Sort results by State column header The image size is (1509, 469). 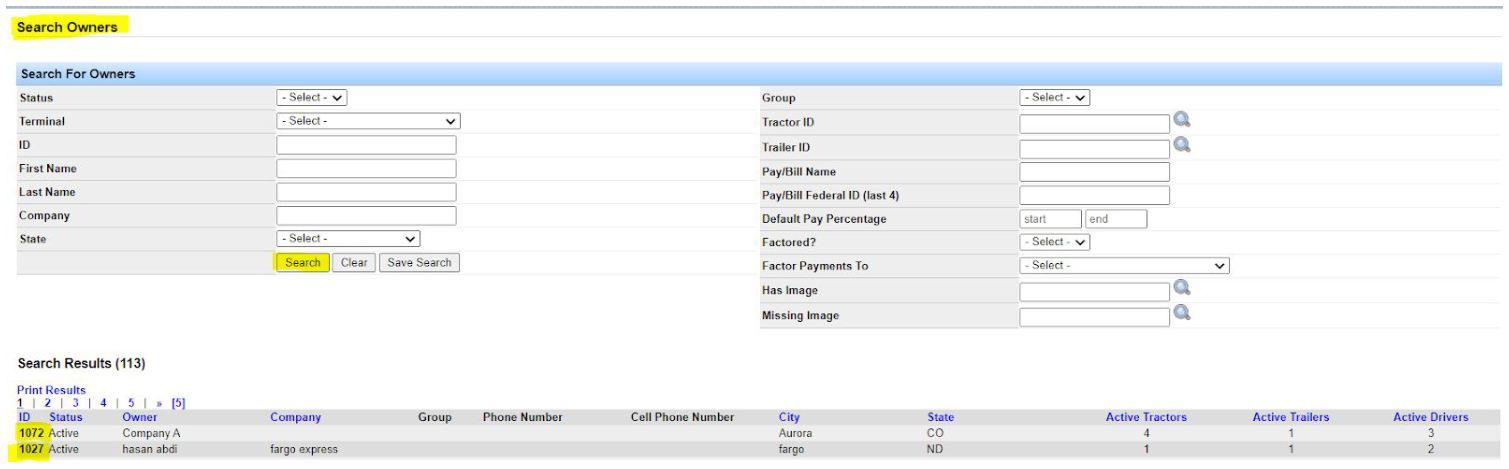(940, 417)
